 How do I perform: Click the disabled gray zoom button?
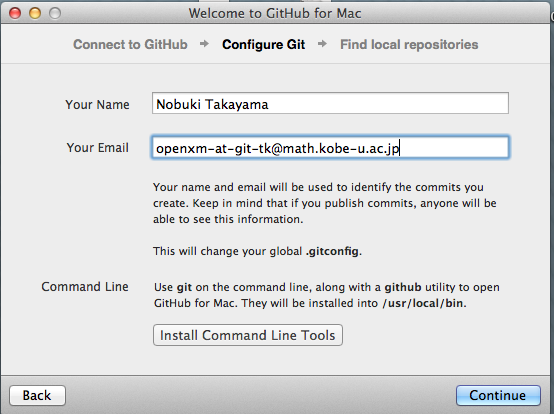click(55, 13)
